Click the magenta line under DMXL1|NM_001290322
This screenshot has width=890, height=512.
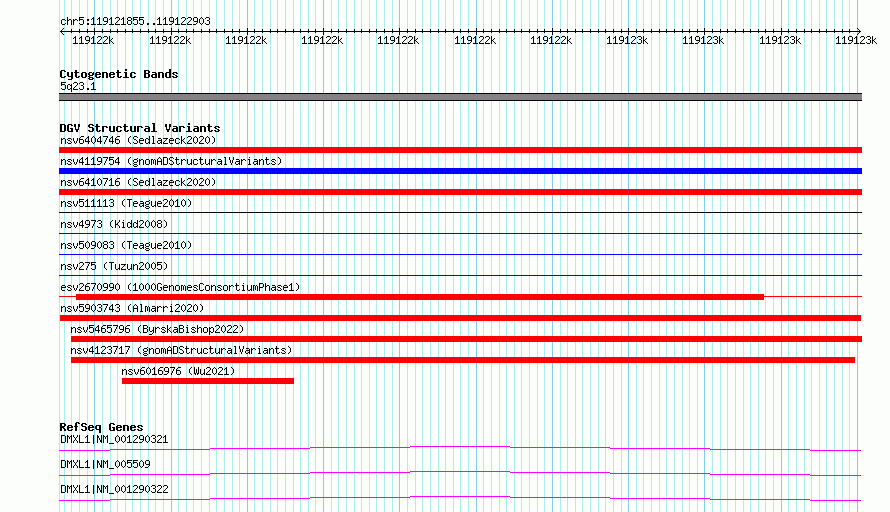click(460, 498)
